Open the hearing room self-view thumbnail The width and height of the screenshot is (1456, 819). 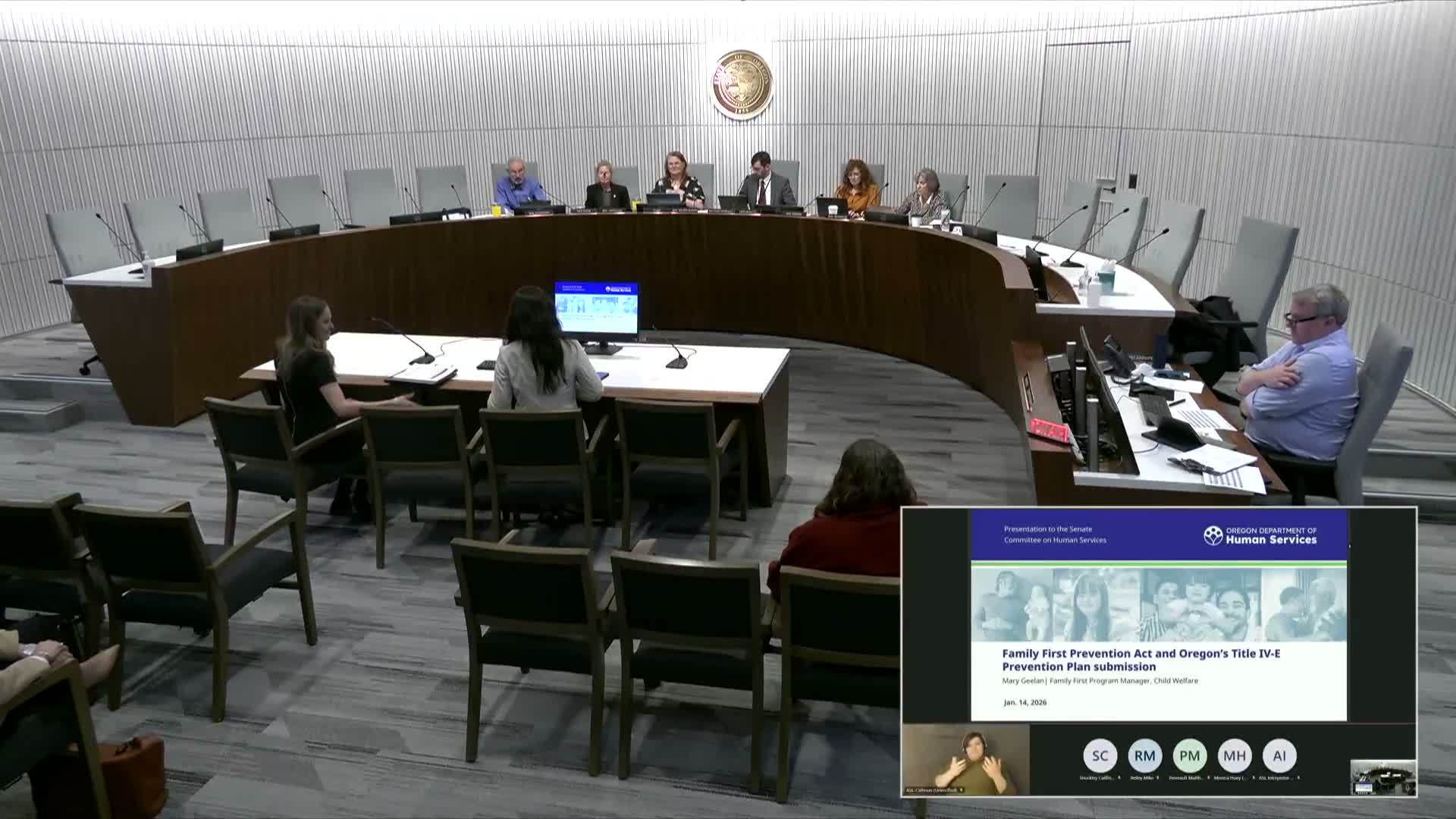click(1383, 777)
